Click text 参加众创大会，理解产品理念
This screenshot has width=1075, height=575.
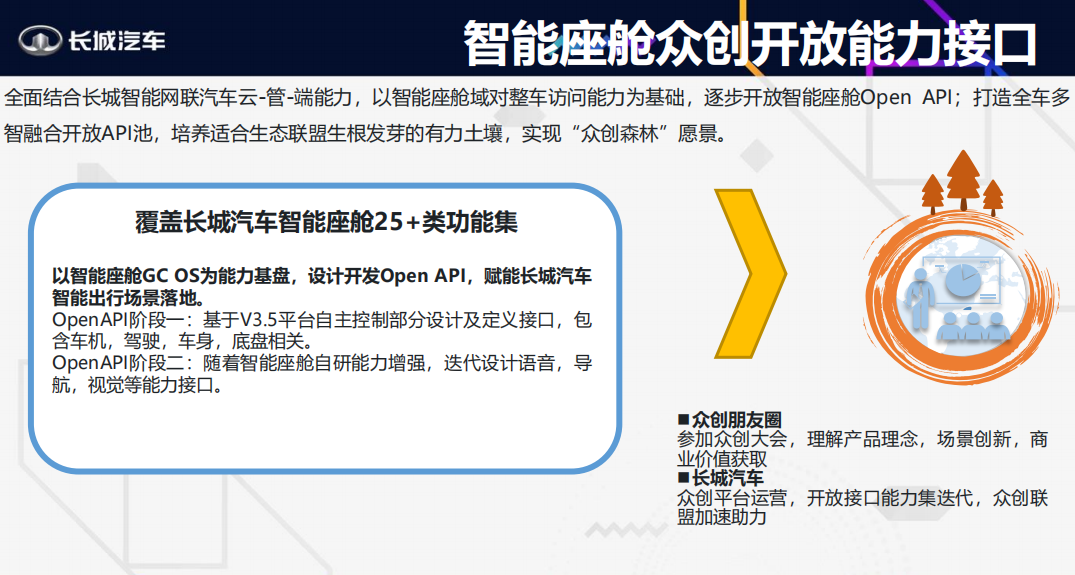point(797,439)
